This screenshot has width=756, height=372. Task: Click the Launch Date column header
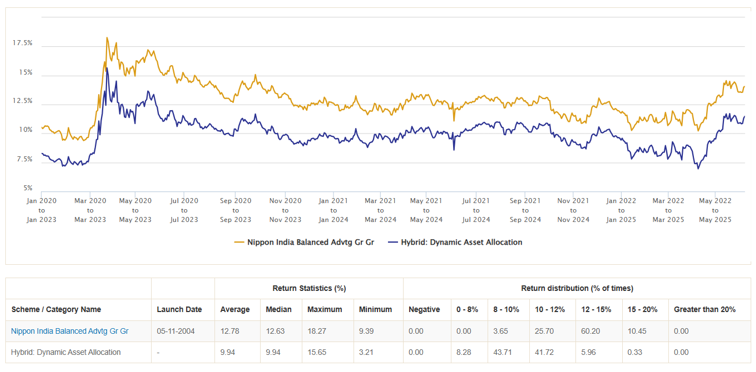point(179,309)
